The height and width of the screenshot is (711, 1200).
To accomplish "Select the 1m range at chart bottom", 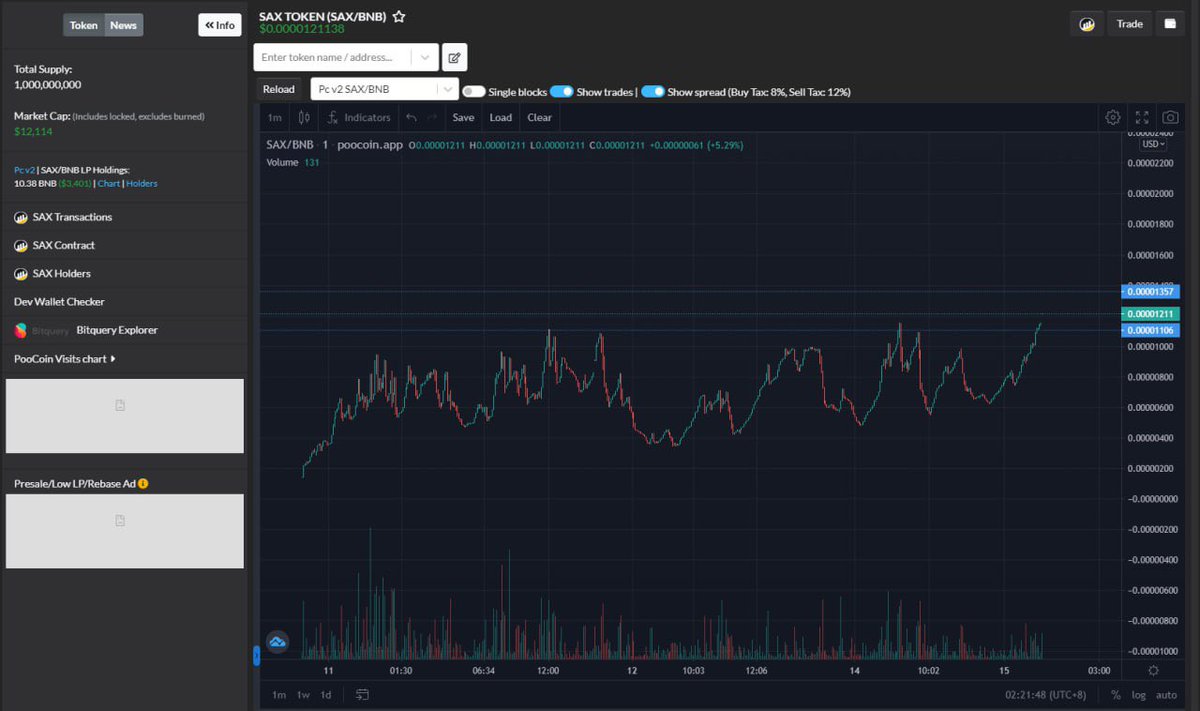I will click(x=279, y=695).
